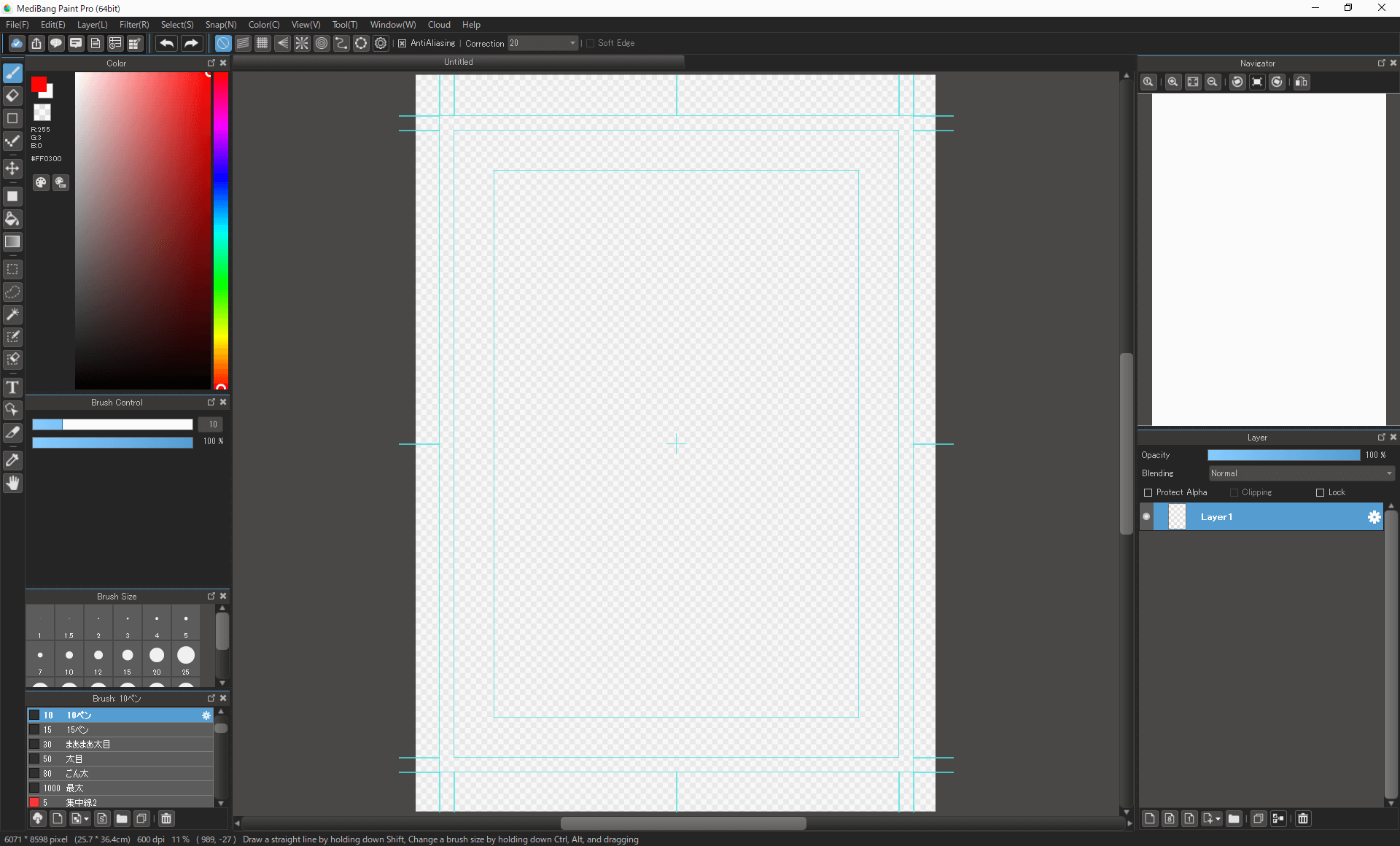Select the Gradient tool
This screenshot has height=846, width=1400.
12,241
